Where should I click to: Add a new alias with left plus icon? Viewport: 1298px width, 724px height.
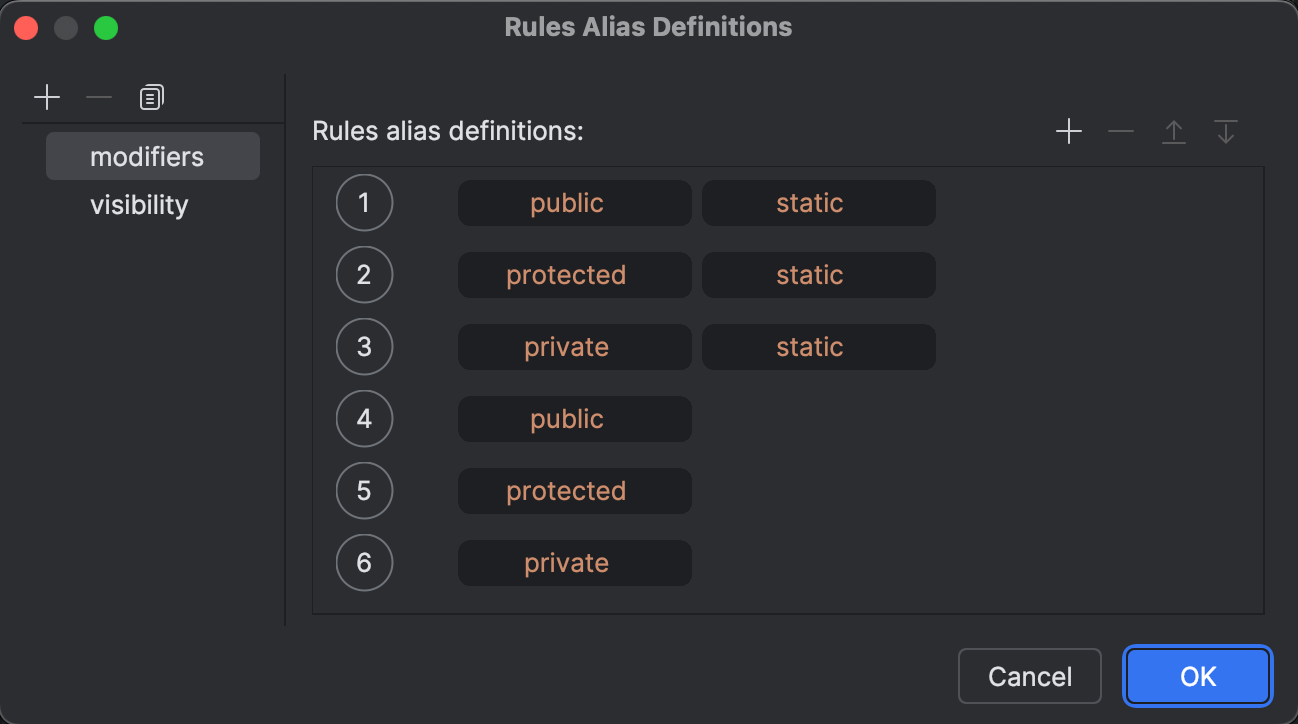pos(47,97)
